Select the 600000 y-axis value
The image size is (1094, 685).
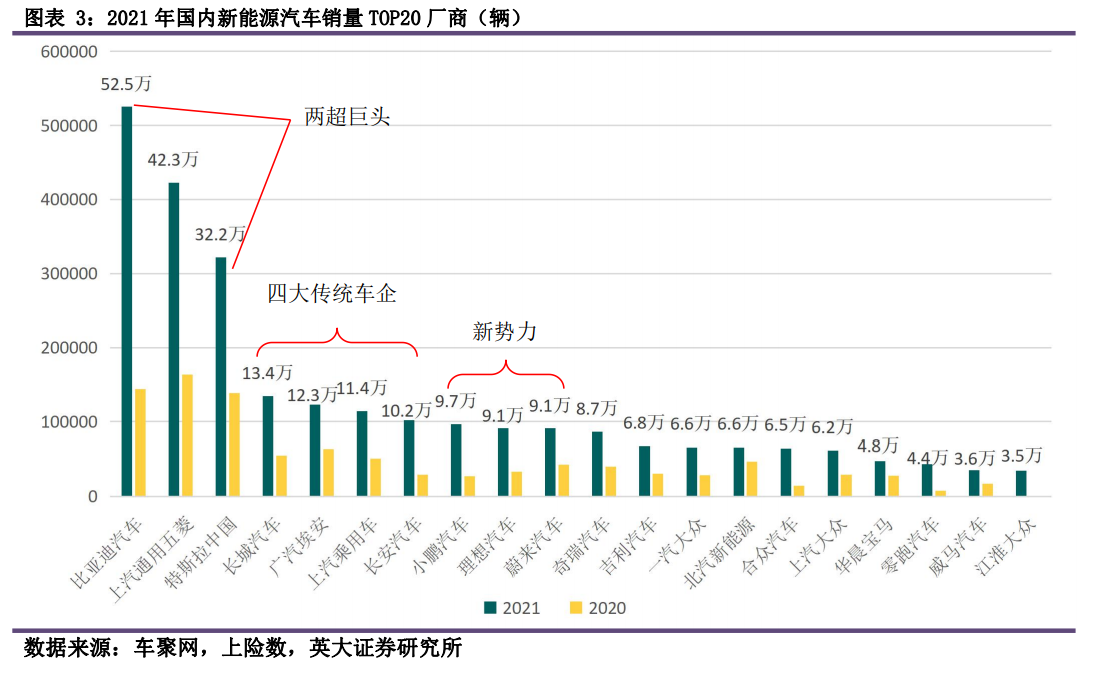point(69,52)
